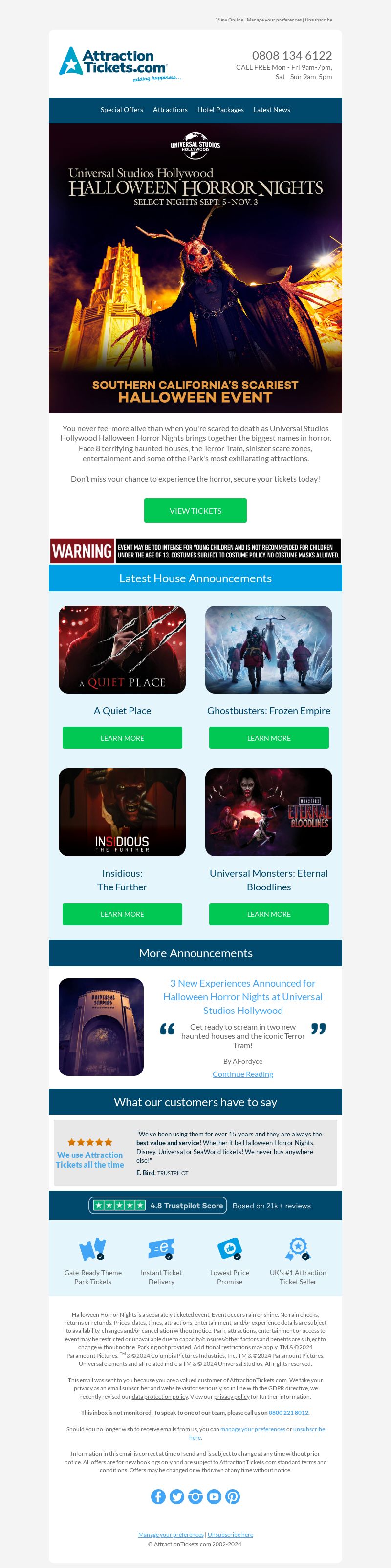Click the Instant Ticket Delivery icon
Viewport: 391px width, 1568px height.
tap(161, 1249)
